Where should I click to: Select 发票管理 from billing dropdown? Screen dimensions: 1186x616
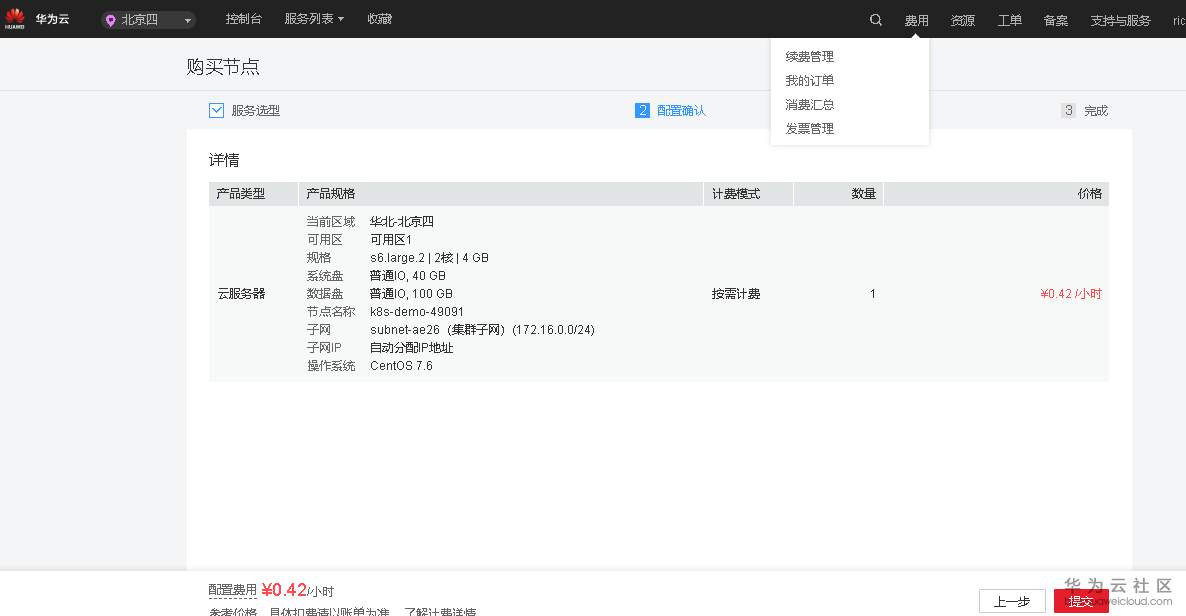pos(809,129)
